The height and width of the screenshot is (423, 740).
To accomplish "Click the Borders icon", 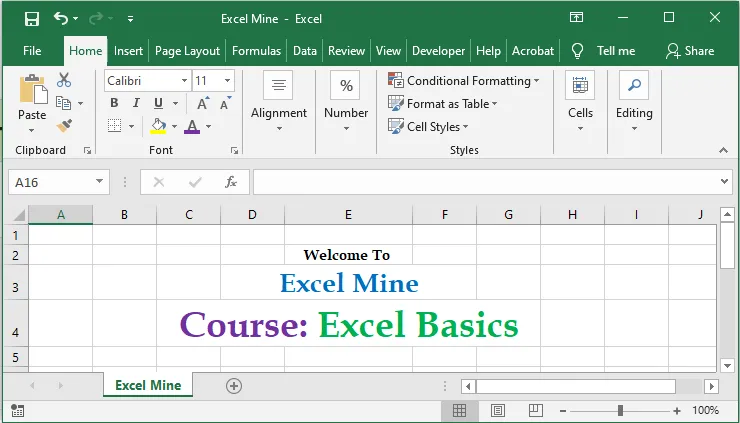I will [x=115, y=126].
